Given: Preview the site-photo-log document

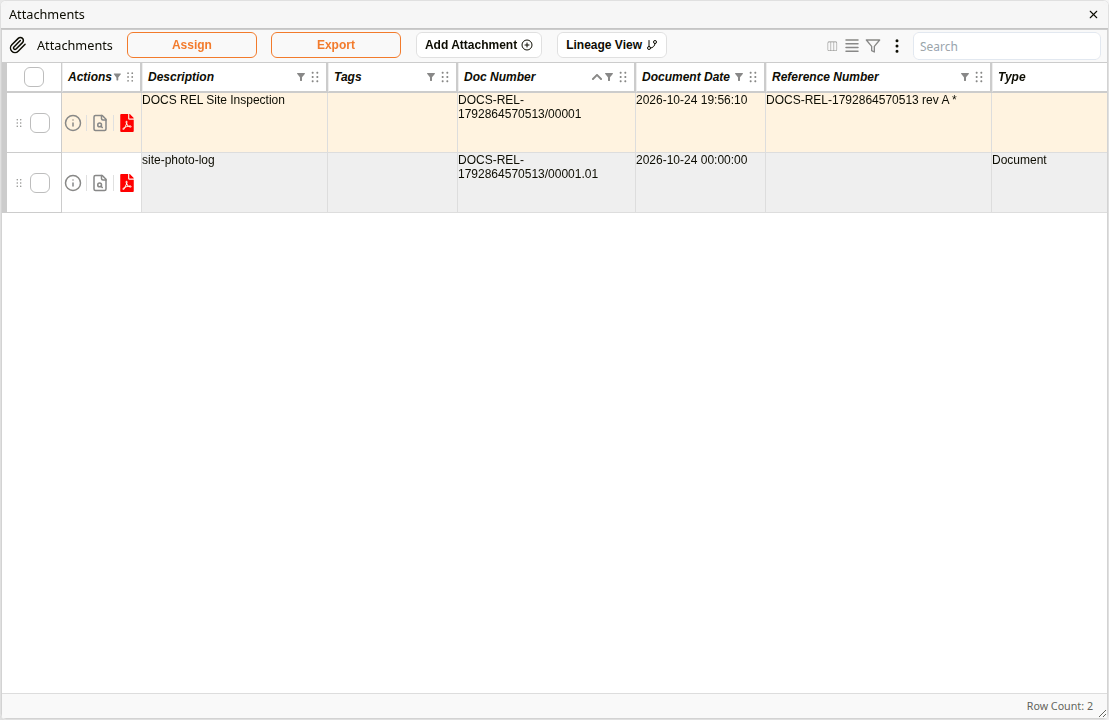Looking at the screenshot, I should pyautogui.click(x=100, y=183).
